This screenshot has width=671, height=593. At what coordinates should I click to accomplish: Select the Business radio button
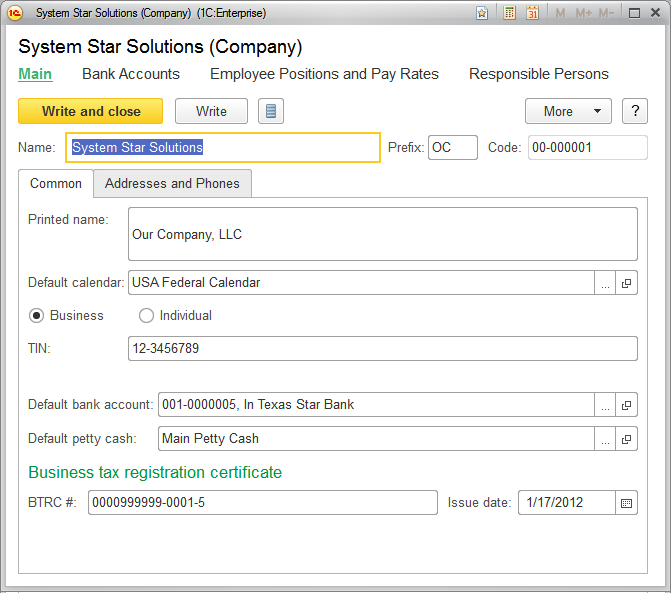coord(36,316)
